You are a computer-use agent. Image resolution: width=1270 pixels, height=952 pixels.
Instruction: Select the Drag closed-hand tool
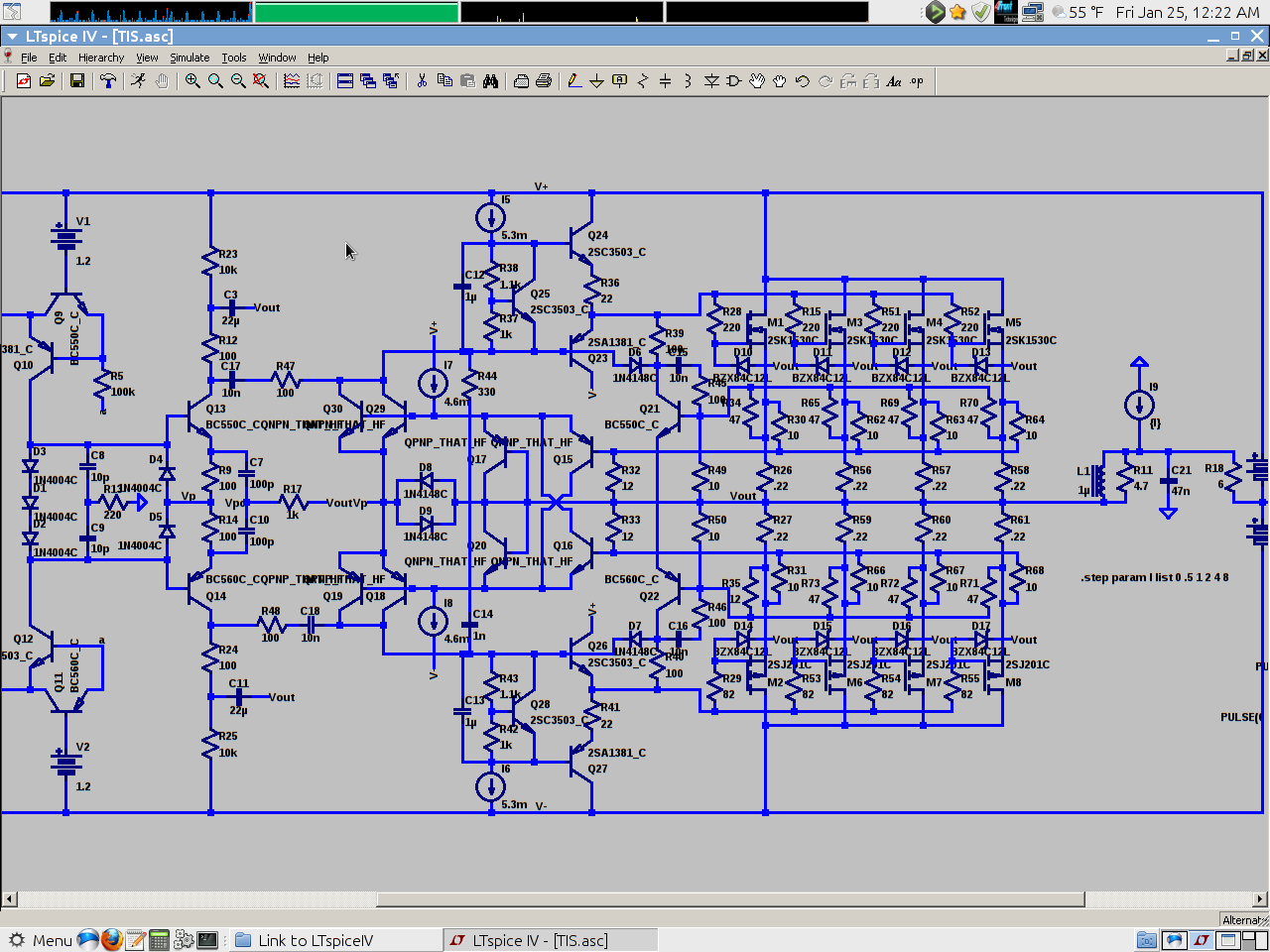coord(780,81)
